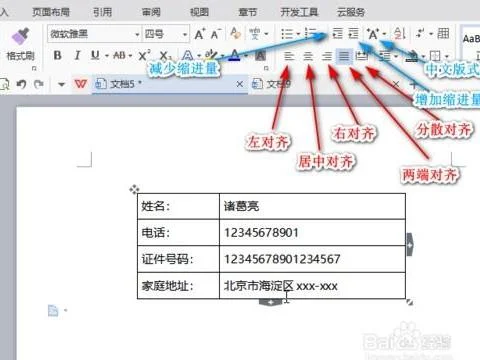The image size is (480, 360).
Task: Select the AaB style preview
Action: click(471, 38)
